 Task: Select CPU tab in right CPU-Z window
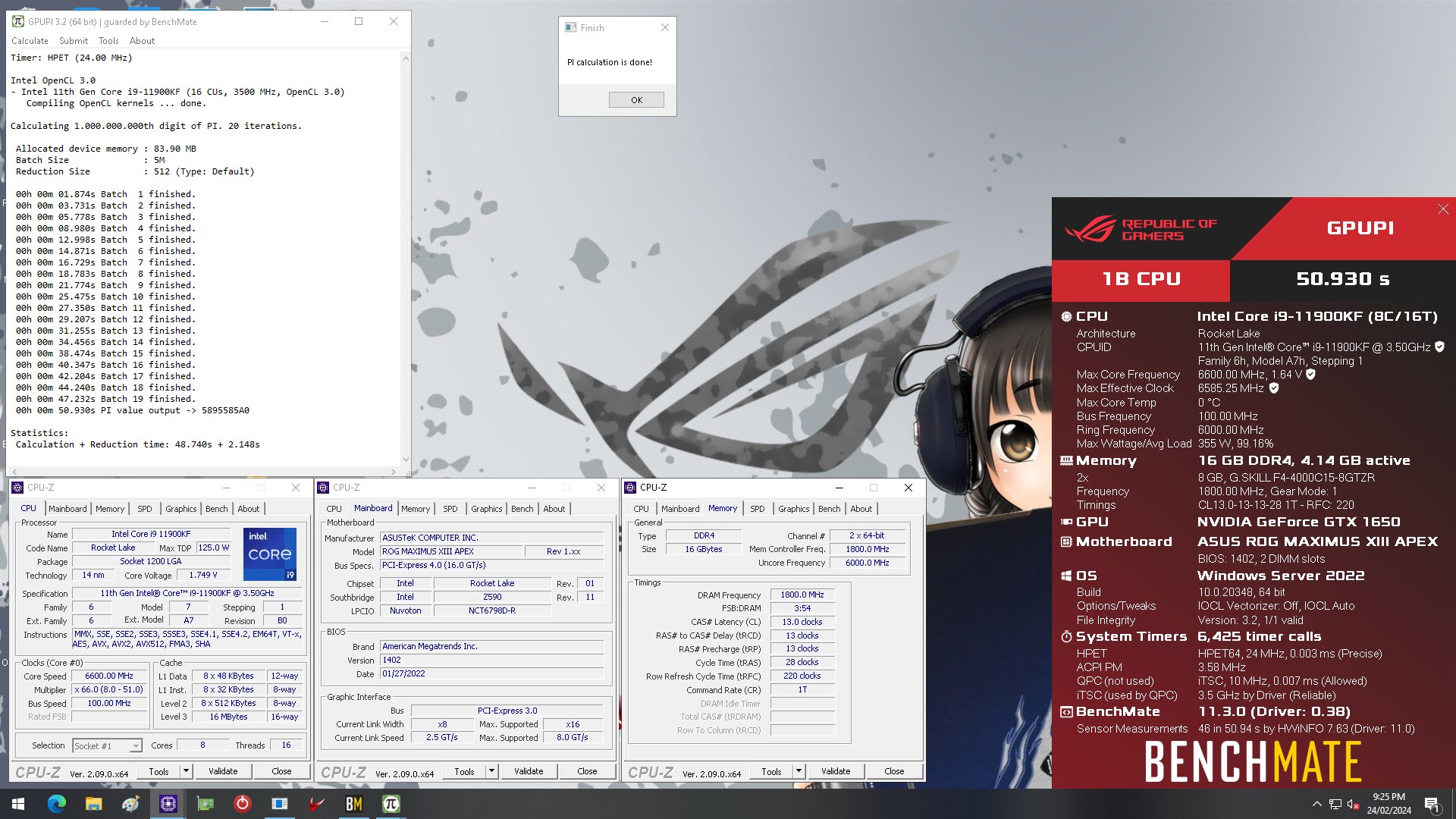(641, 509)
